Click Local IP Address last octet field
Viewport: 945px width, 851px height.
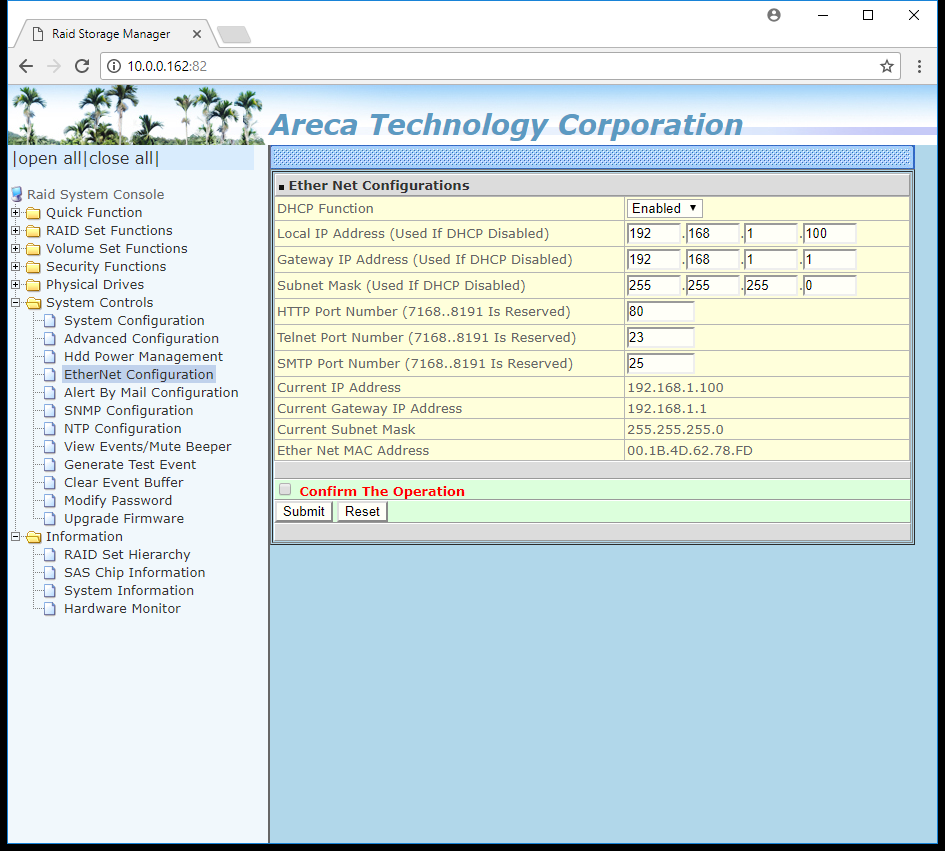829,234
